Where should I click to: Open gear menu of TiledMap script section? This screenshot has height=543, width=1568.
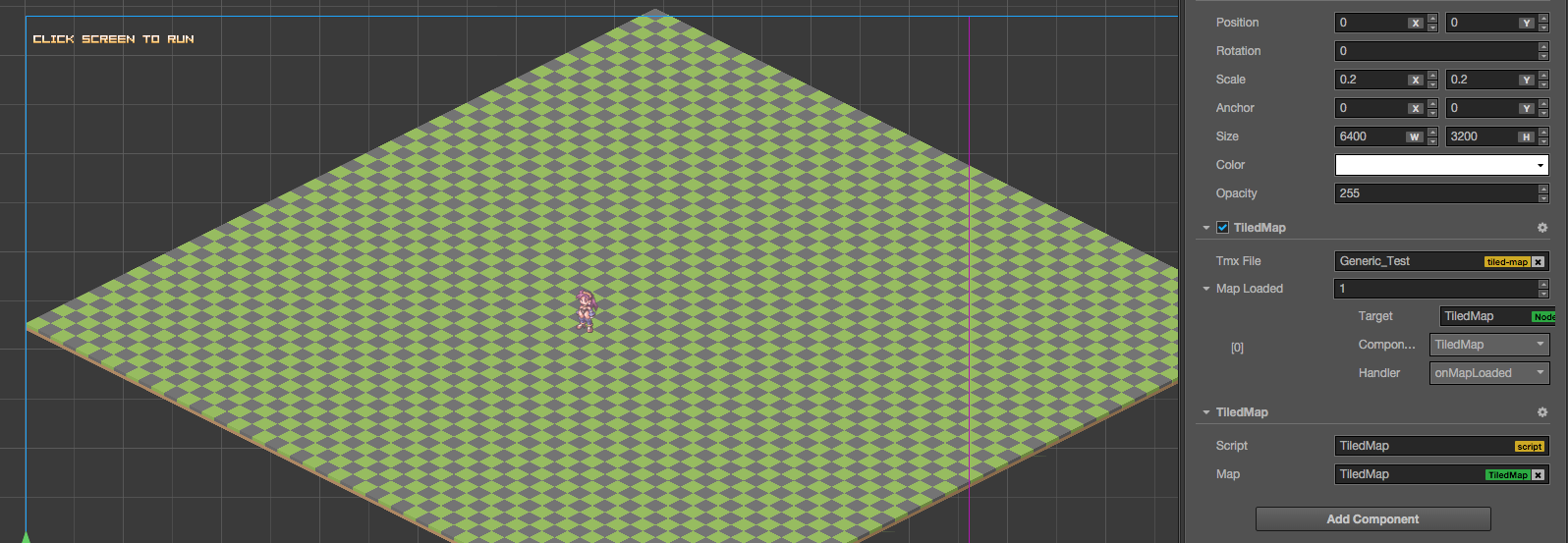(x=1542, y=412)
